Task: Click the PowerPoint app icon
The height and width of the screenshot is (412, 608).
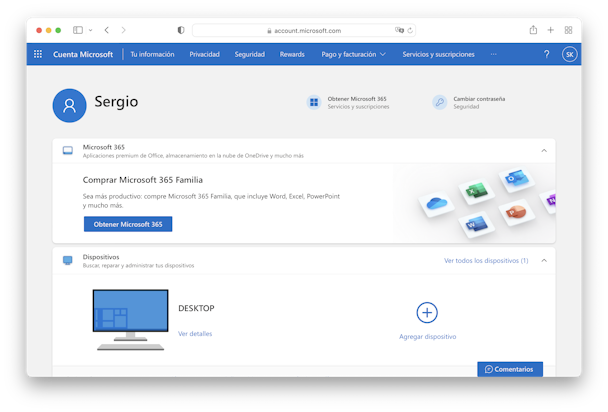Action: [516, 212]
